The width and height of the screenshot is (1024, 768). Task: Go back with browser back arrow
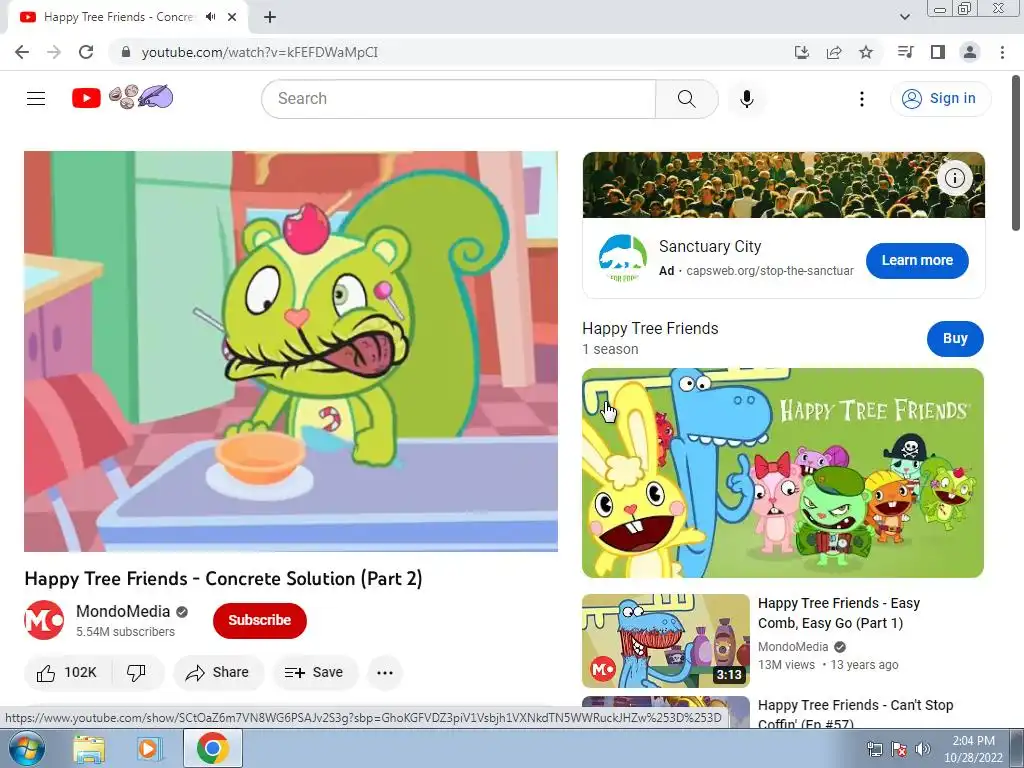tap(22, 52)
